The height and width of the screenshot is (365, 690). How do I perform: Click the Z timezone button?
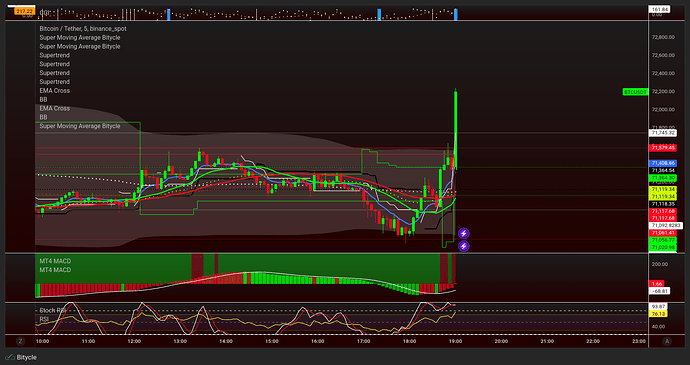click(20, 341)
